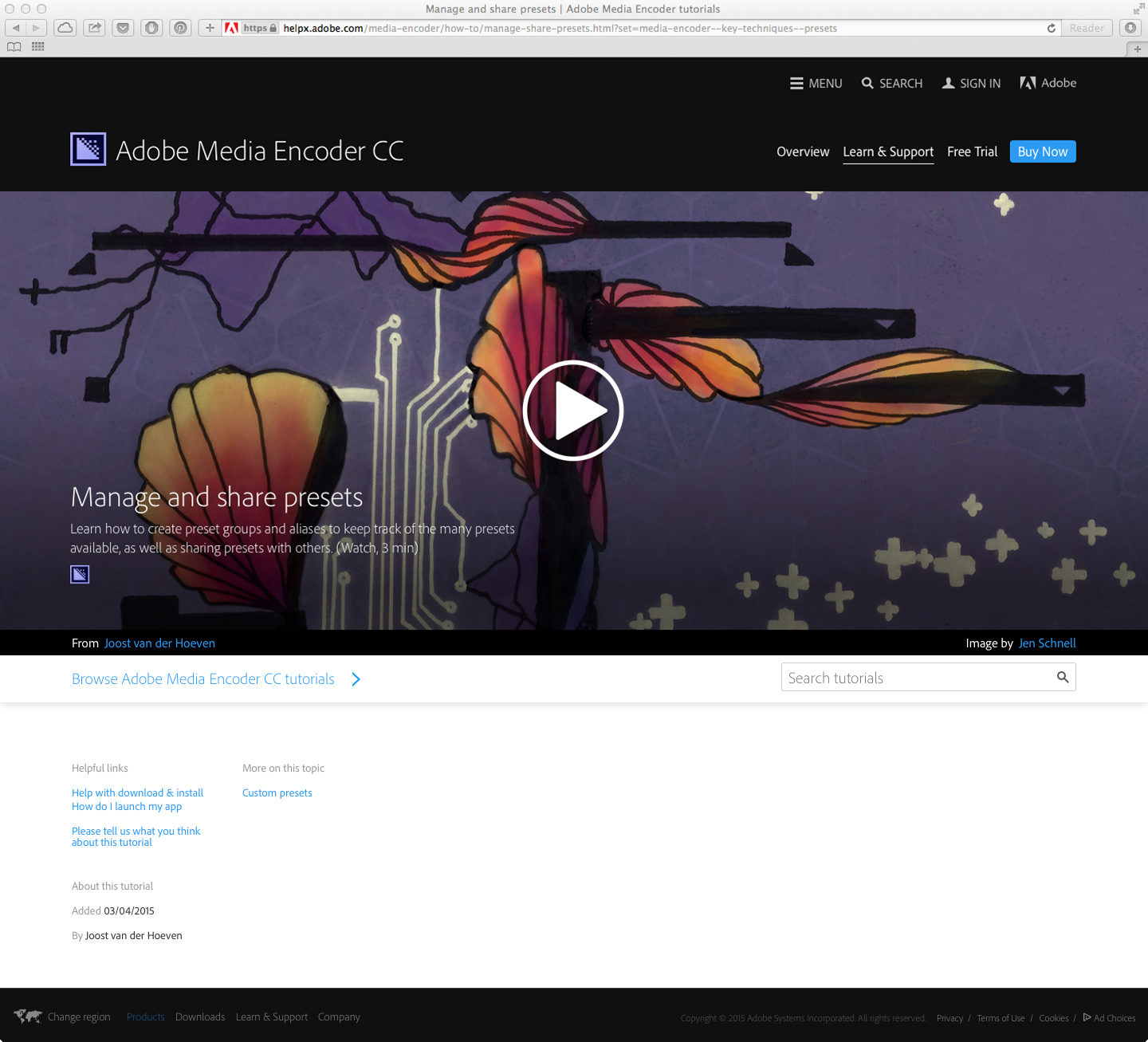Click the https lock badge

point(261,28)
